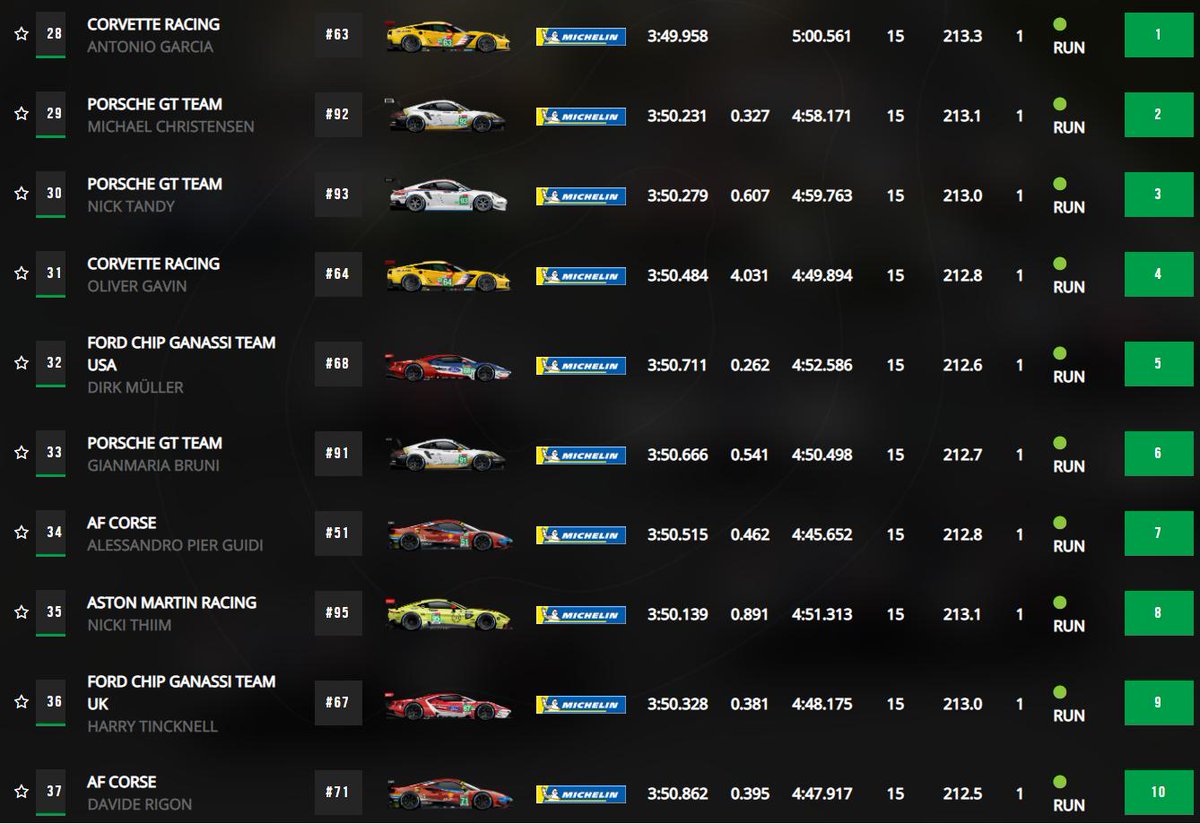Open driver Michael Christensen's name
The image size is (1200, 824).
170,127
